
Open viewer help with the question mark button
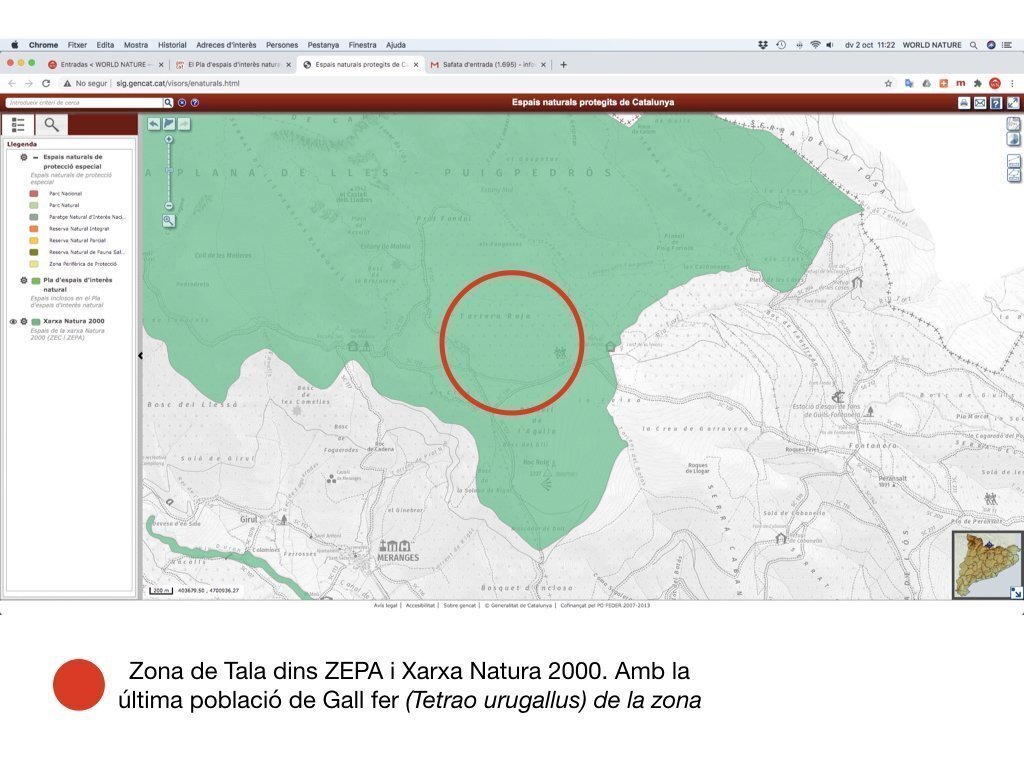pyautogui.click(x=996, y=103)
